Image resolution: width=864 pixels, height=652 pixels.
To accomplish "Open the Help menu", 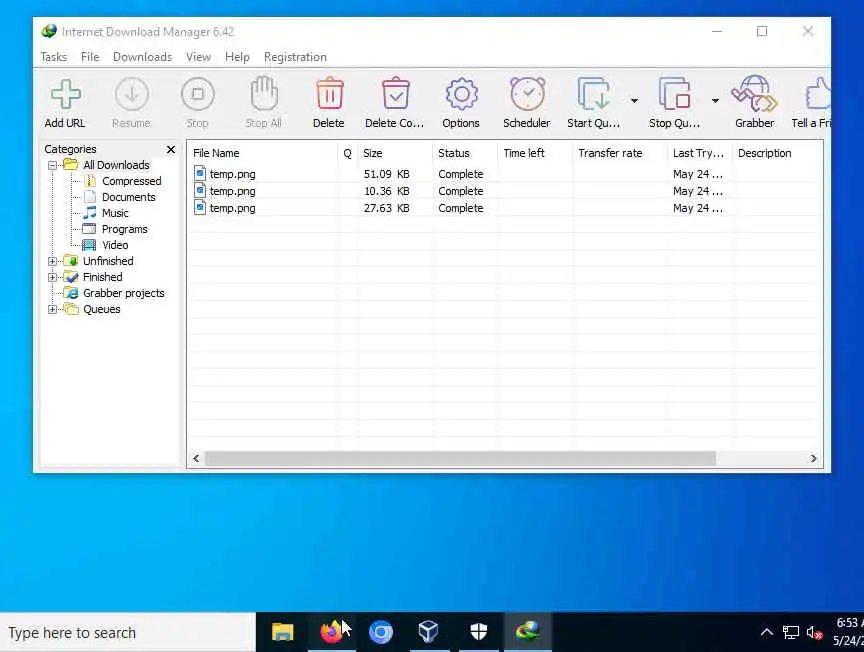I will (237, 57).
